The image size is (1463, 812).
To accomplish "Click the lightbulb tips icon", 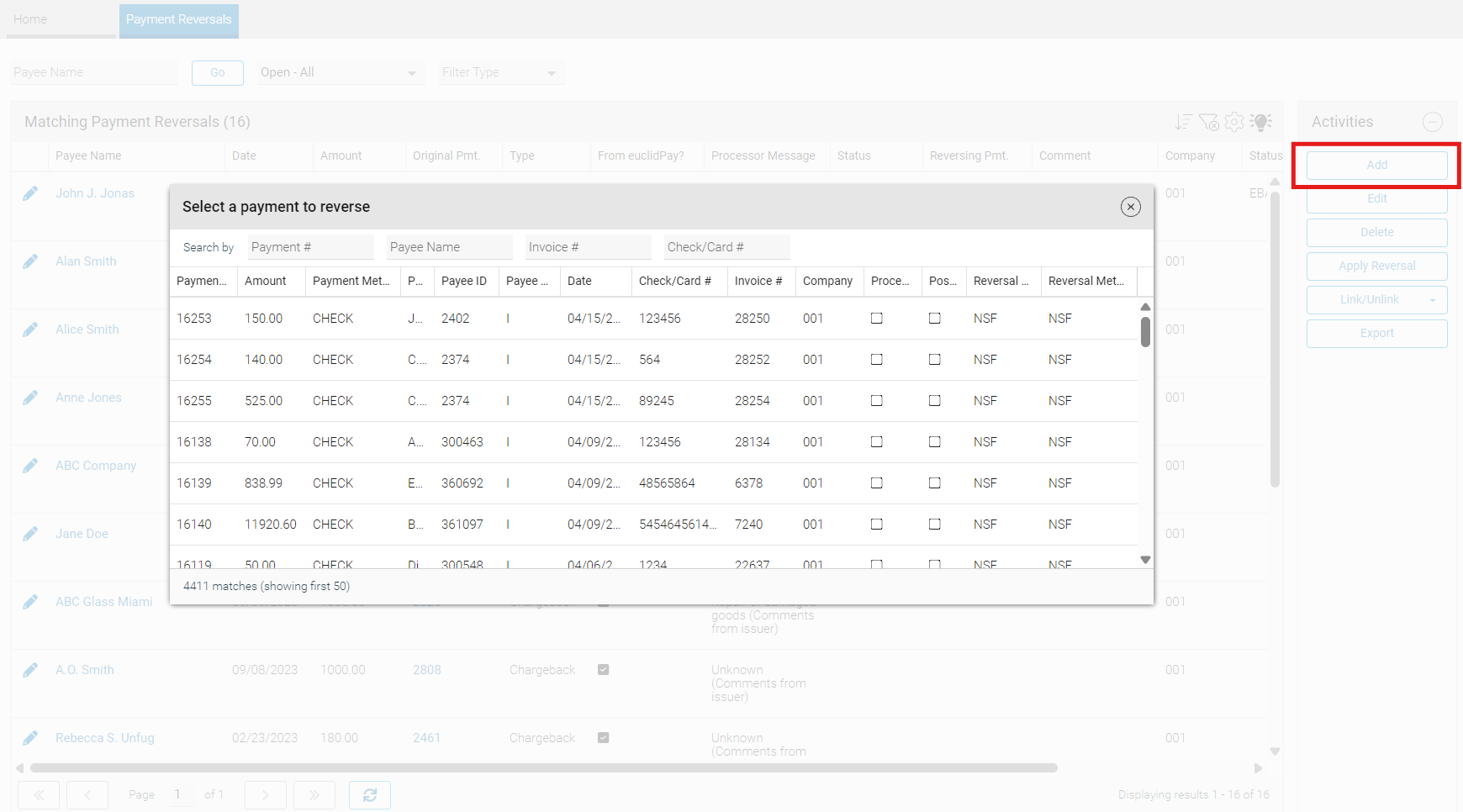I will (1260, 122).
